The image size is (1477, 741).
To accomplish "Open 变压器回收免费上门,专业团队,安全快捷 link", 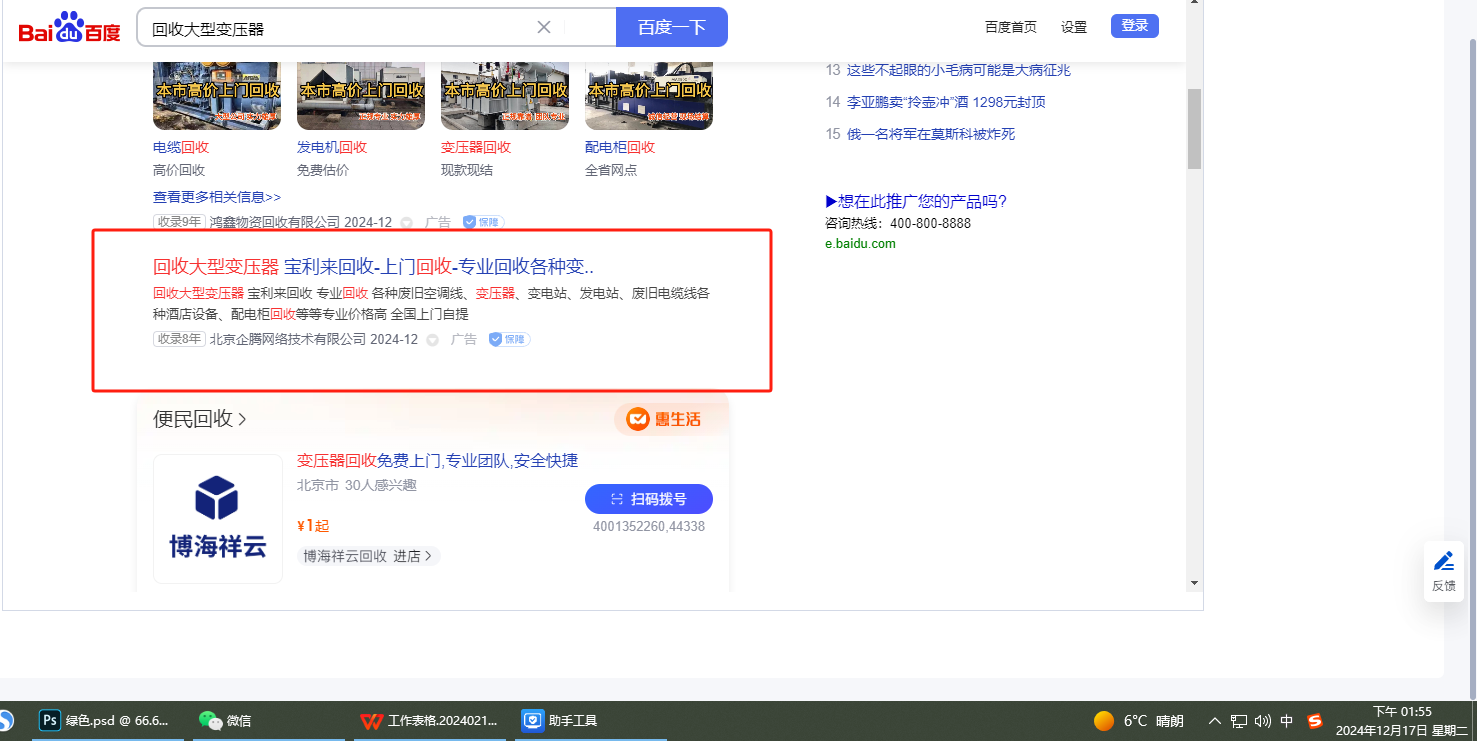I will click(x=437, y=461).
